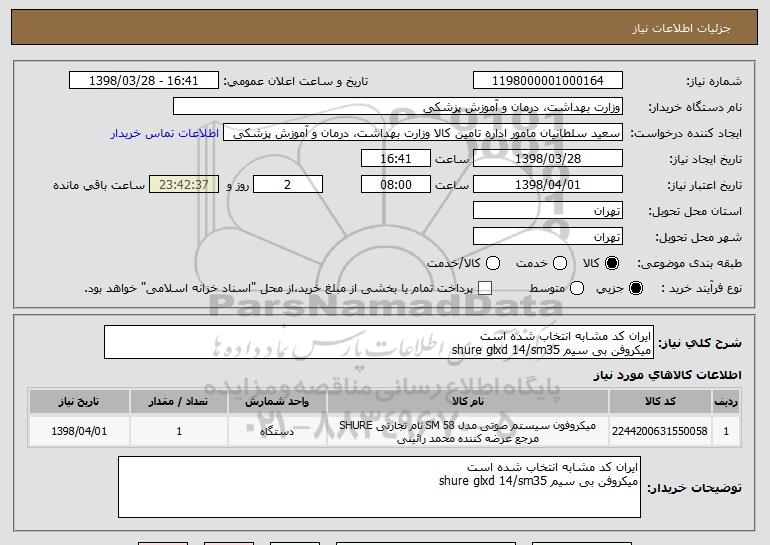The image size is (770, 545).
Task: Open the buyer contact information link
Action: pyautogui.click(x=165, y=133)
